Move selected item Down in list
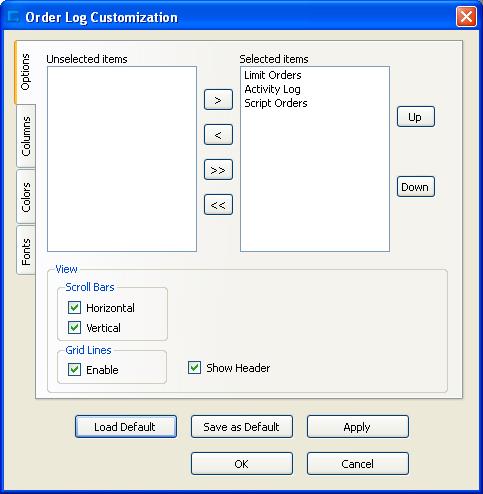483x494 pixels. 416,187
